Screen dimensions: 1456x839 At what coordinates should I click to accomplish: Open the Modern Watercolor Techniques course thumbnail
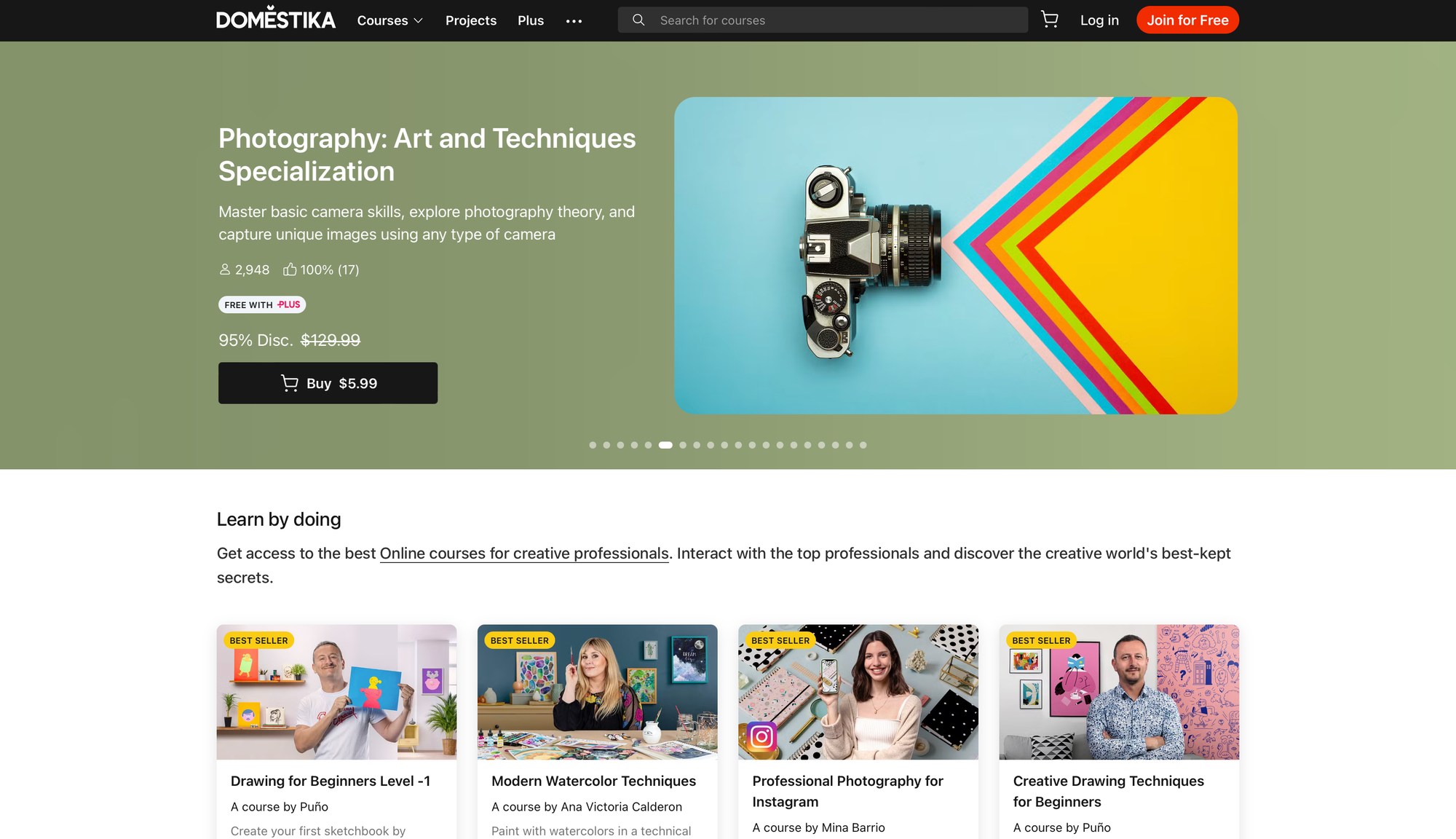click(x=597, y=692)
